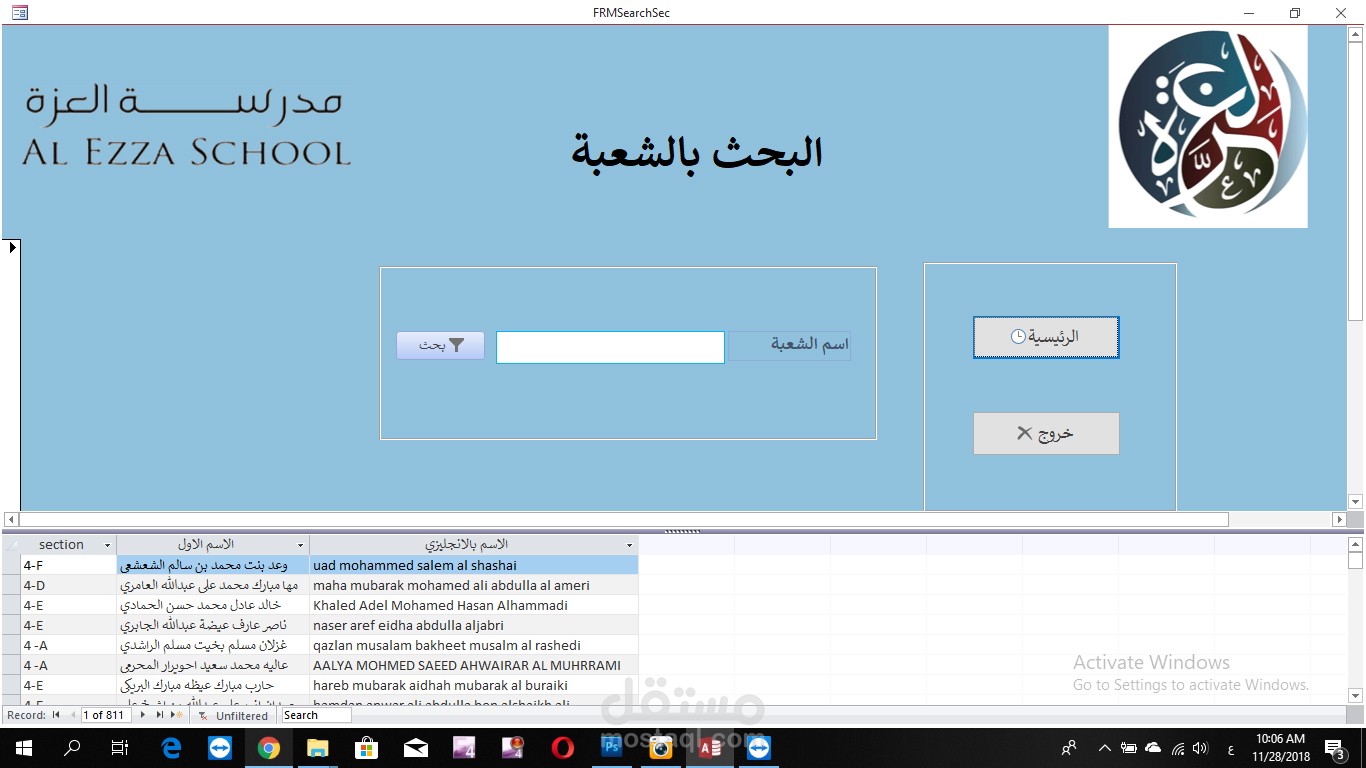
Task: Switch the Arabic input language indicator
Action: tap(1230, 748)
